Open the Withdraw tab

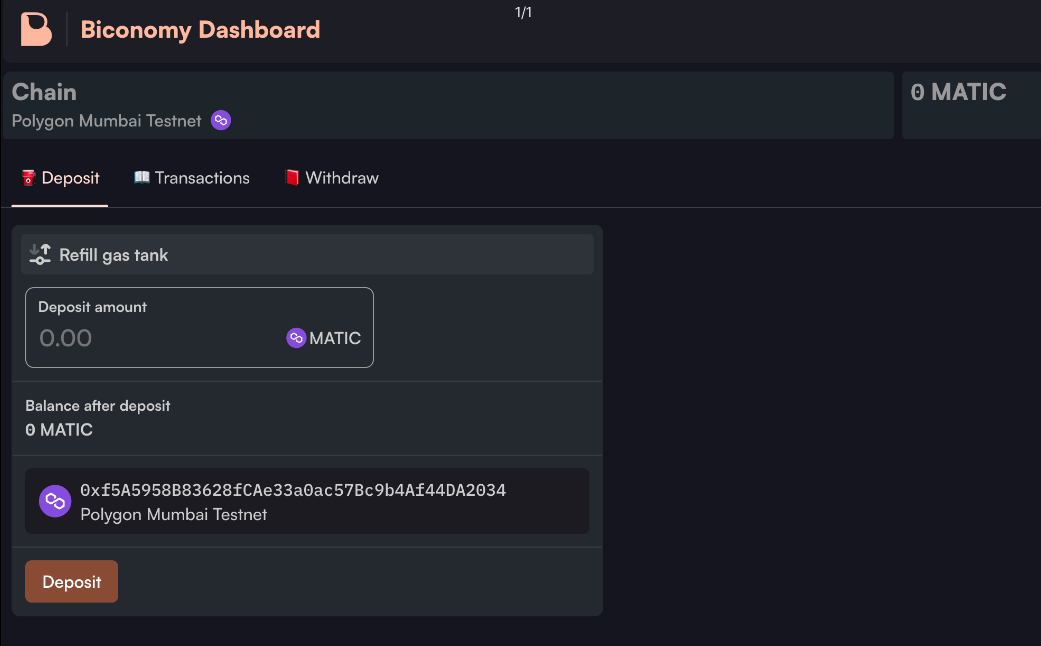click(x=341, y=178)
